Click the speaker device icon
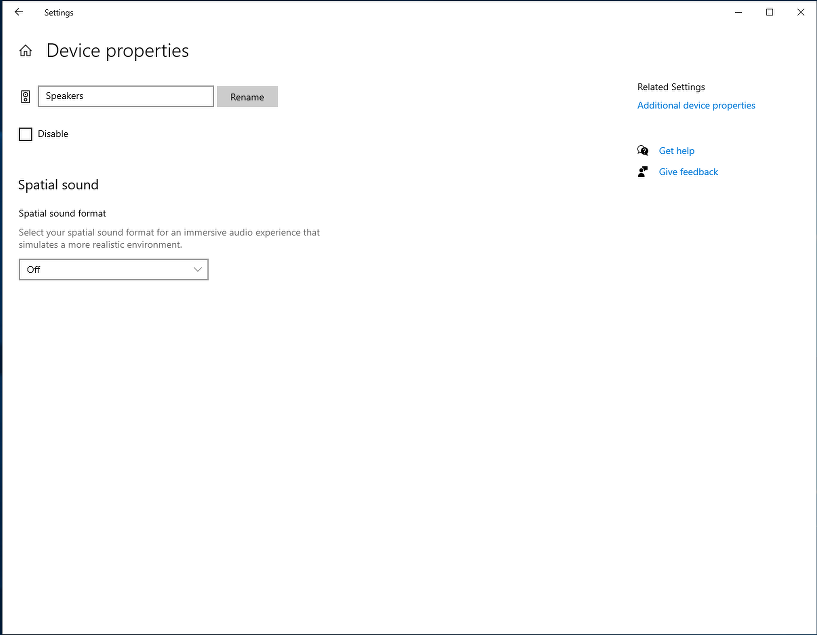Viewport: 817px width, 635px height. (x=24, y=96)
